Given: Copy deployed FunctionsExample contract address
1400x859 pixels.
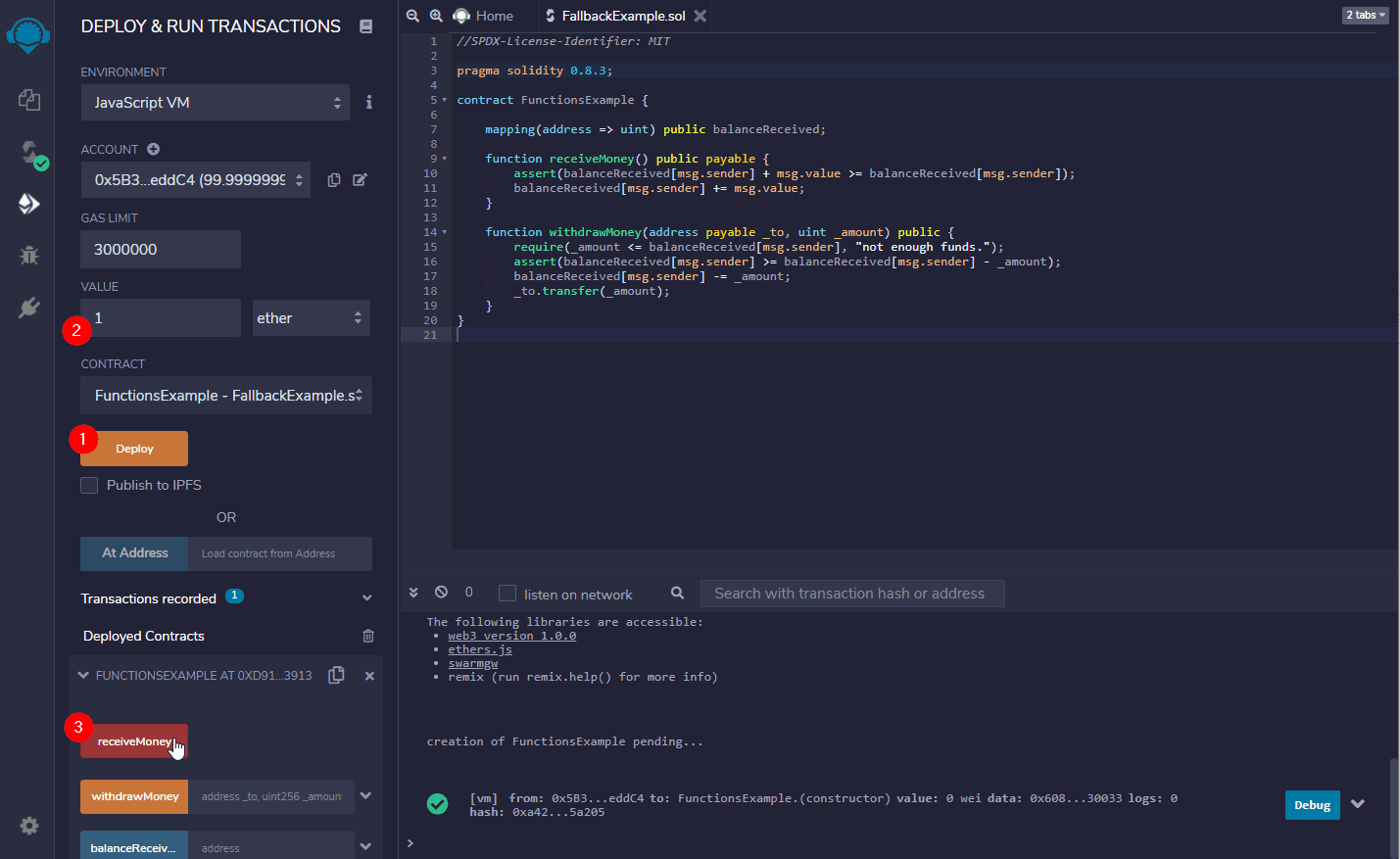Looking at the screenshot, I should coord(336,675).
